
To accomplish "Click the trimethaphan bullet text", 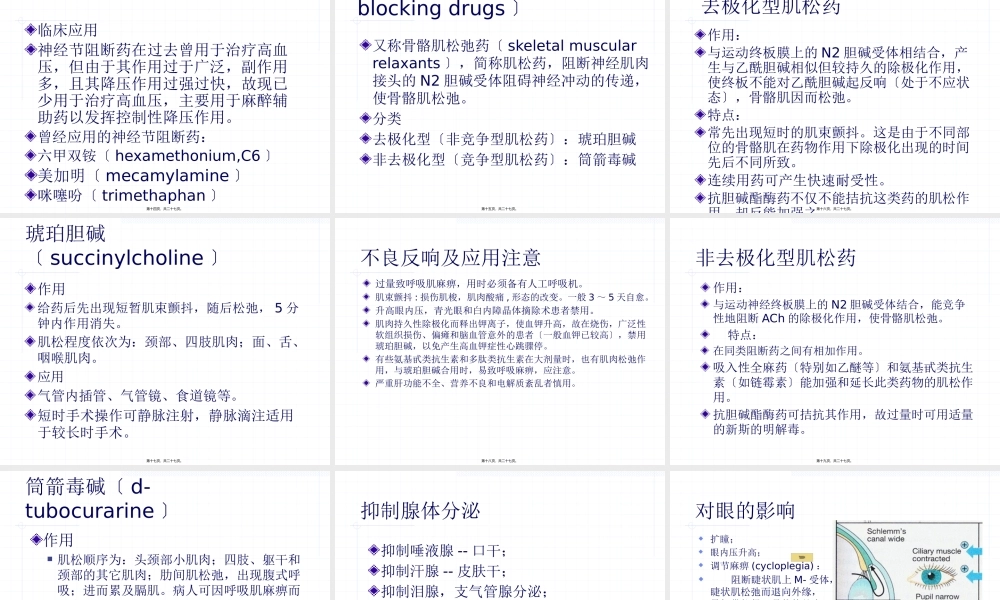I will point(159,195).
